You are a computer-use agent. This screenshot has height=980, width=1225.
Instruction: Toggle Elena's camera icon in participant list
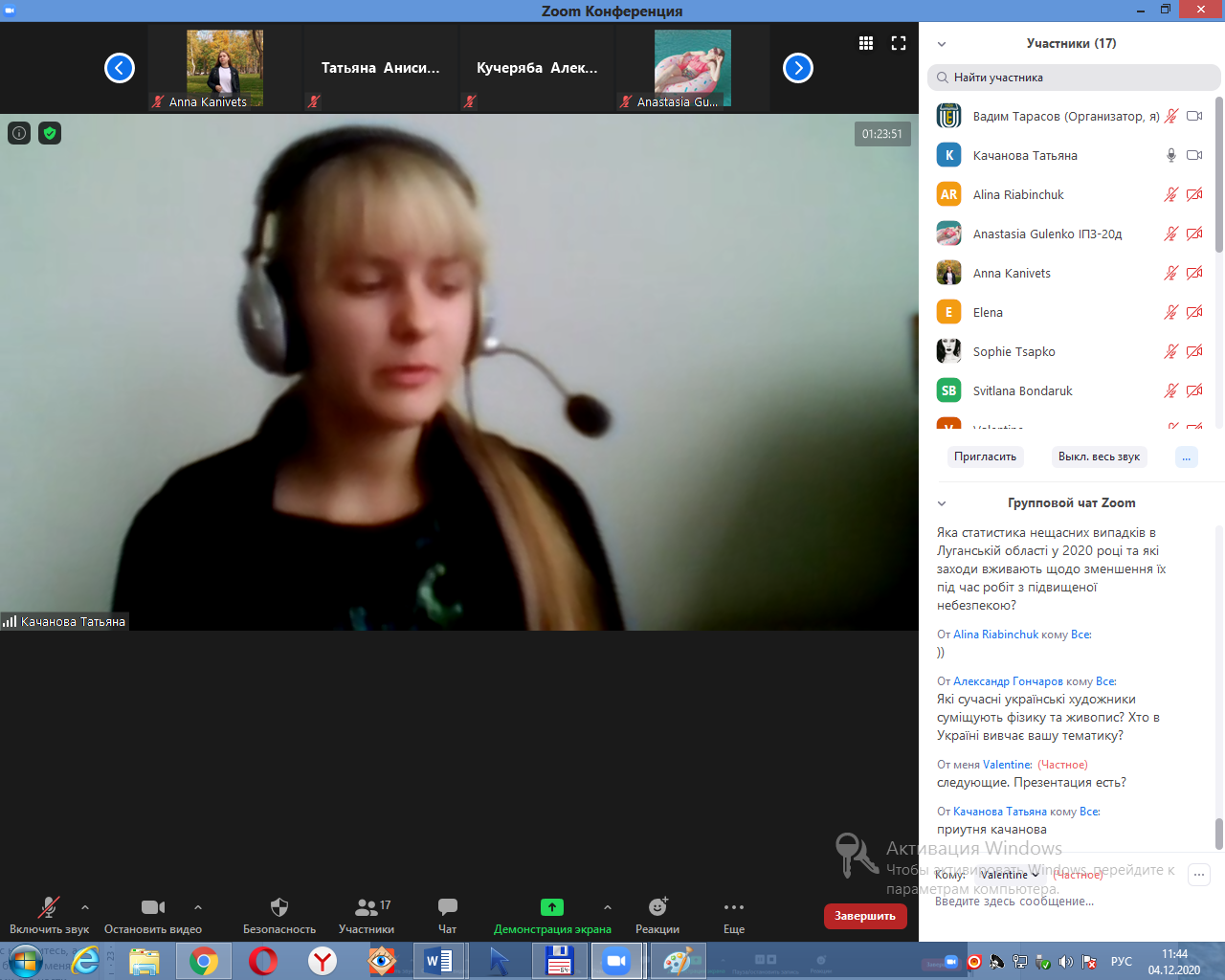pos(1194,312)
